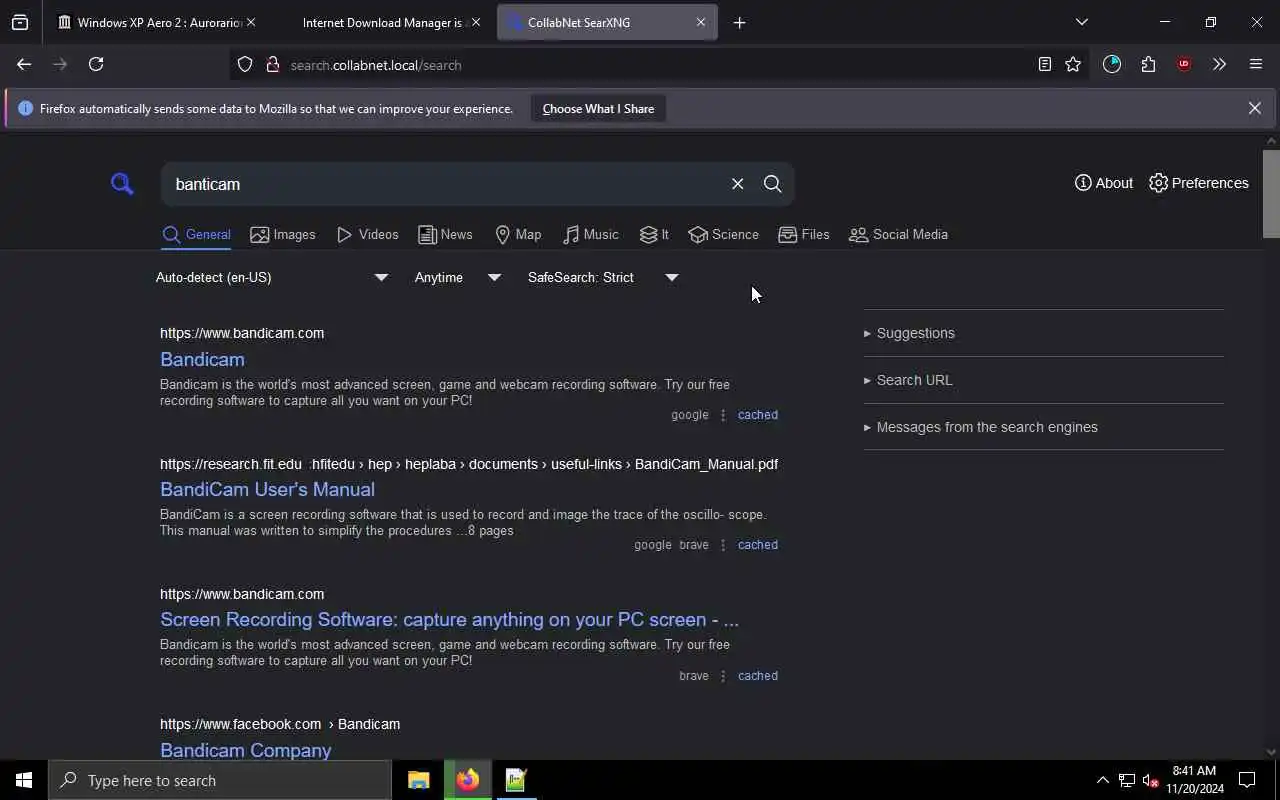Open cached version of Screen Recording Software result
Screen dimensions: 1280x800
click(x=757, y=676)
